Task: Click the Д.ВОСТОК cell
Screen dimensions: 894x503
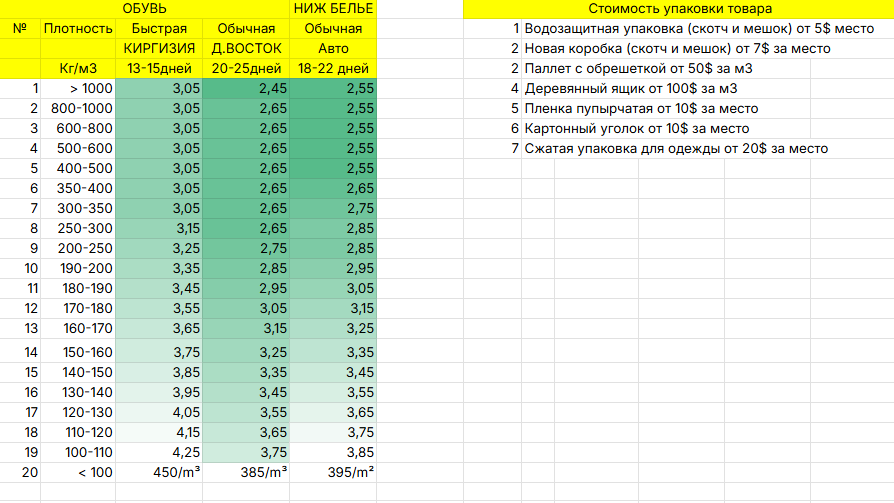Action: click(246, 48)
